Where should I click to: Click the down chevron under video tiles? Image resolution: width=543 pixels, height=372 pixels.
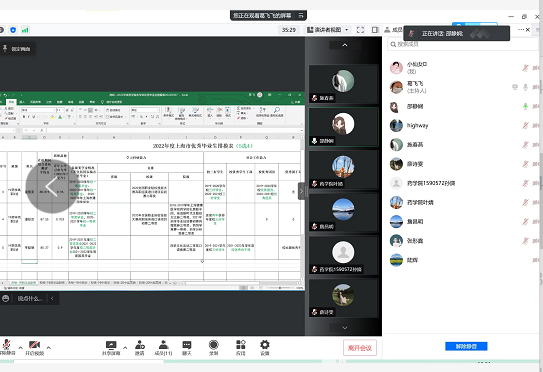(x=345, y=328)
